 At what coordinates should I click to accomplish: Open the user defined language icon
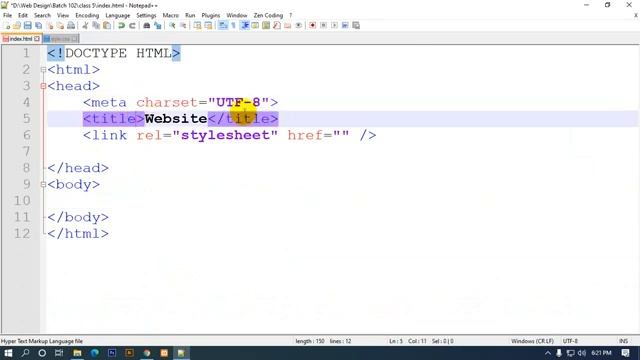pyautogui.click(x=255, y=25)
